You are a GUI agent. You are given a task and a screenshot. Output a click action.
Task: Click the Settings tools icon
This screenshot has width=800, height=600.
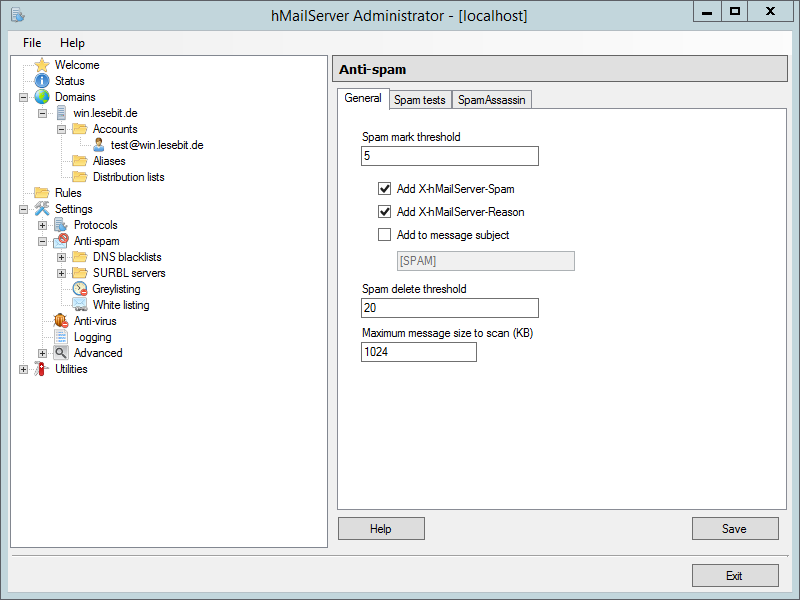(x=42, y=209)
